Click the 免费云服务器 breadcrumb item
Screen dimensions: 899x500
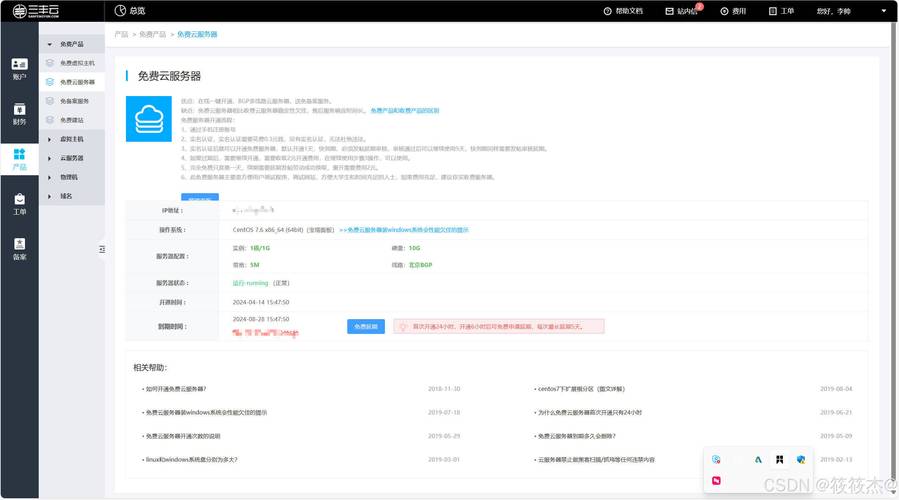[197, 34]
